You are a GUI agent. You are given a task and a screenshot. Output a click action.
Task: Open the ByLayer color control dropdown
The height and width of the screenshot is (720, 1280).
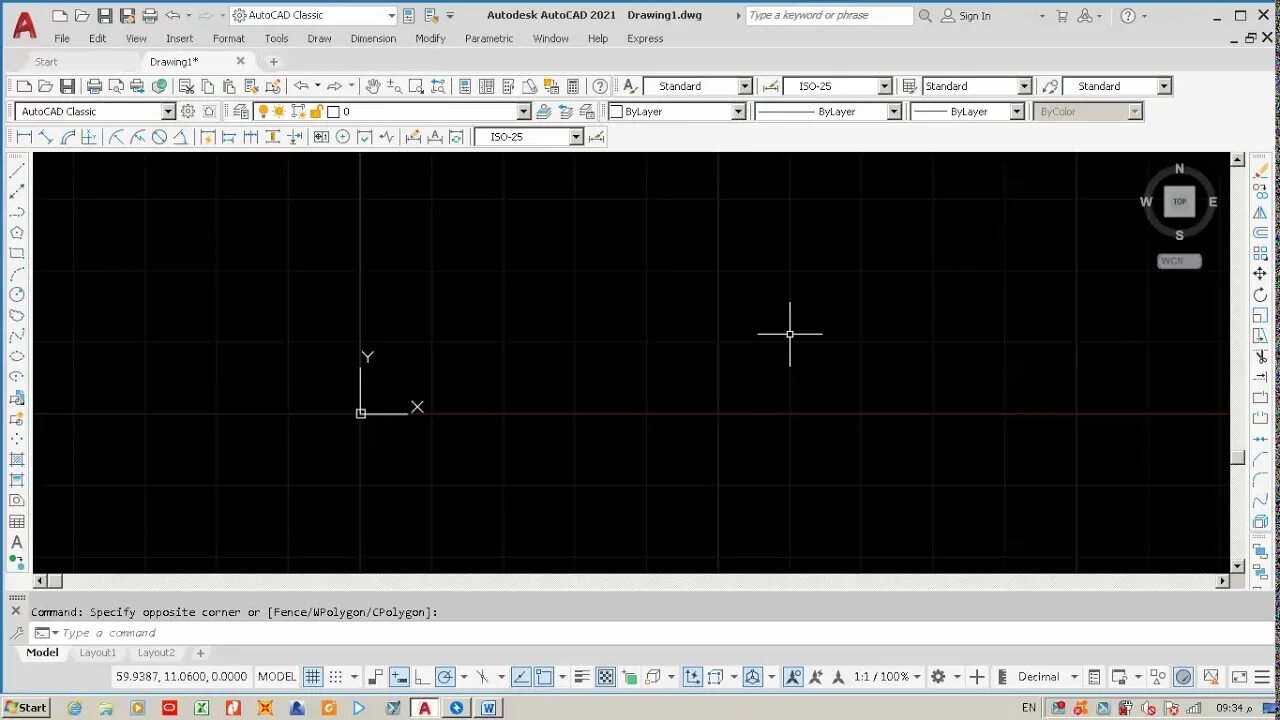pyautogui.click(x=739, y=112)
